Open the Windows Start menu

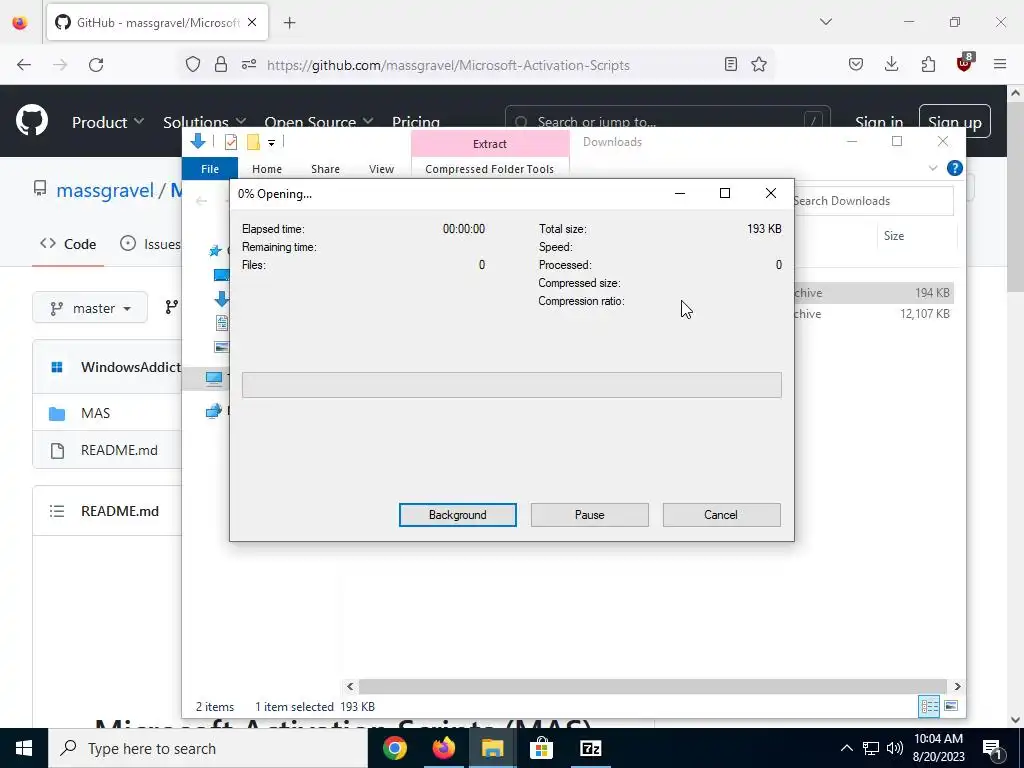[x=24, y=748]
